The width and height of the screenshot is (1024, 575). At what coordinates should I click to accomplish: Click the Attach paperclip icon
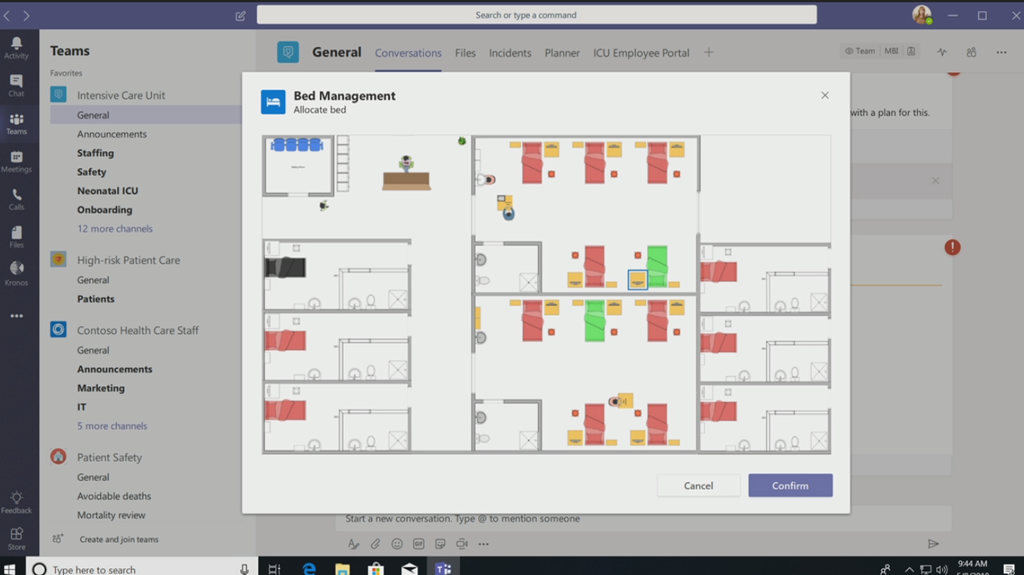click(375, 544)
